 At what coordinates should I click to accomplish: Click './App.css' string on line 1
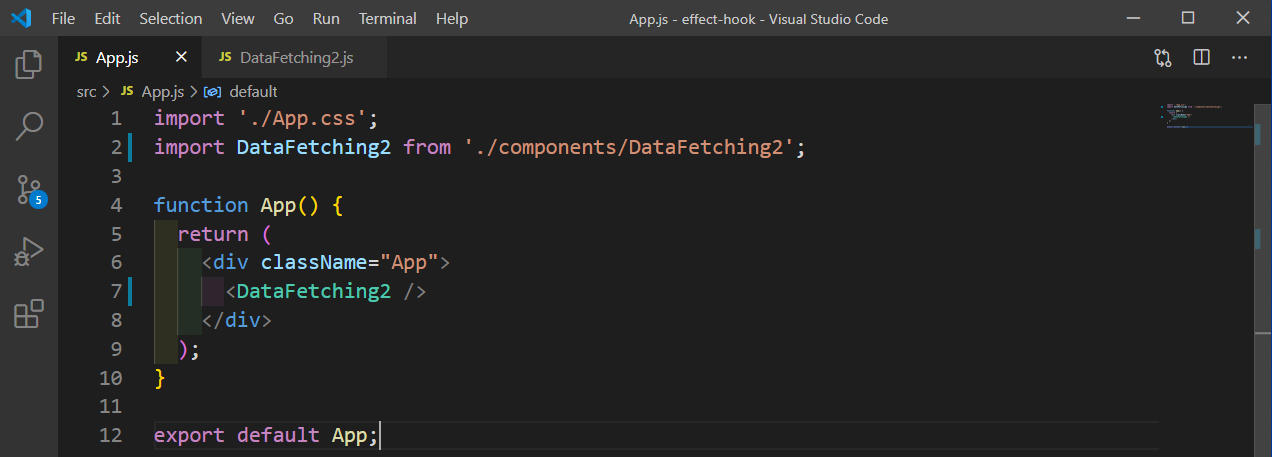301,118
